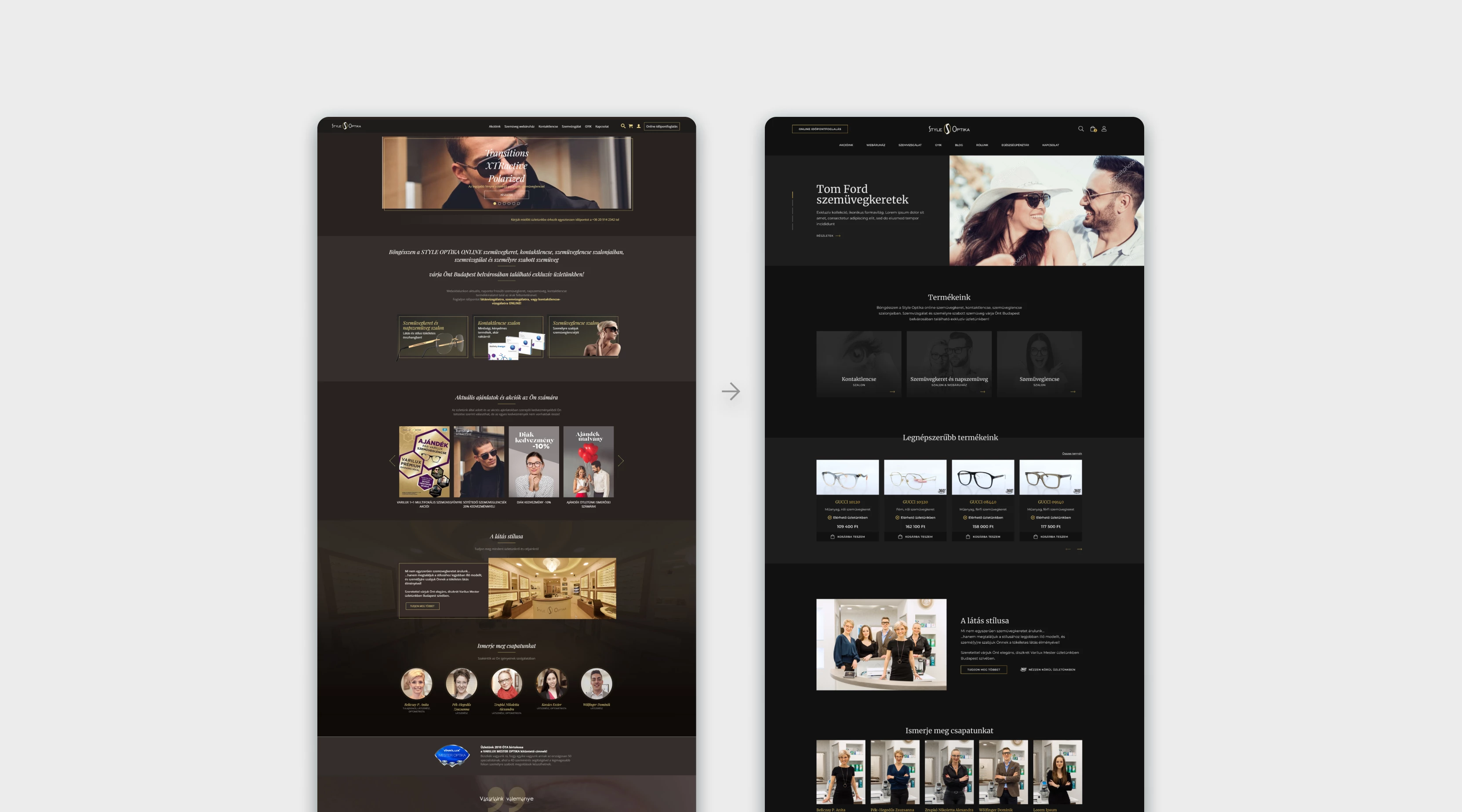Click the price text 162 100 Ft

pyautogui.click(x=915, y=526)
